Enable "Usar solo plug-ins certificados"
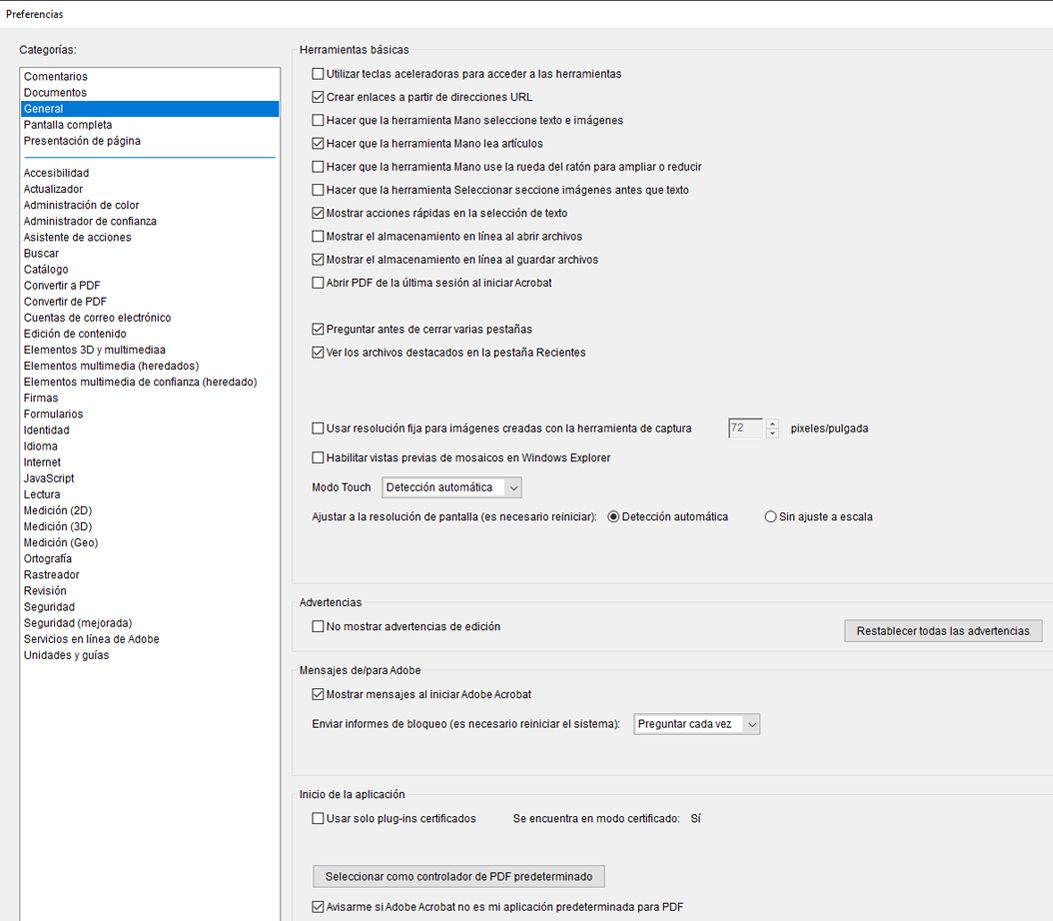Image resolution: width=1053 pixels, height=921 pixels. [317, 818]
